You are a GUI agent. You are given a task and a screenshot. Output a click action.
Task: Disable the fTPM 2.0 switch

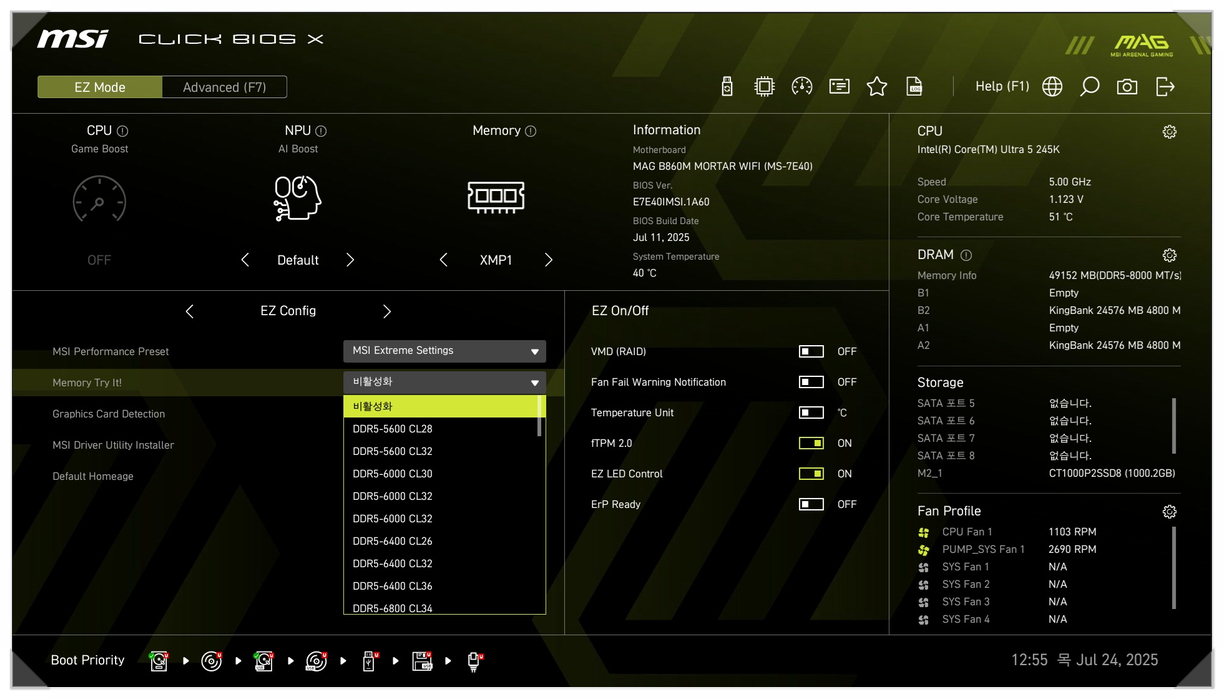point(811,443)
